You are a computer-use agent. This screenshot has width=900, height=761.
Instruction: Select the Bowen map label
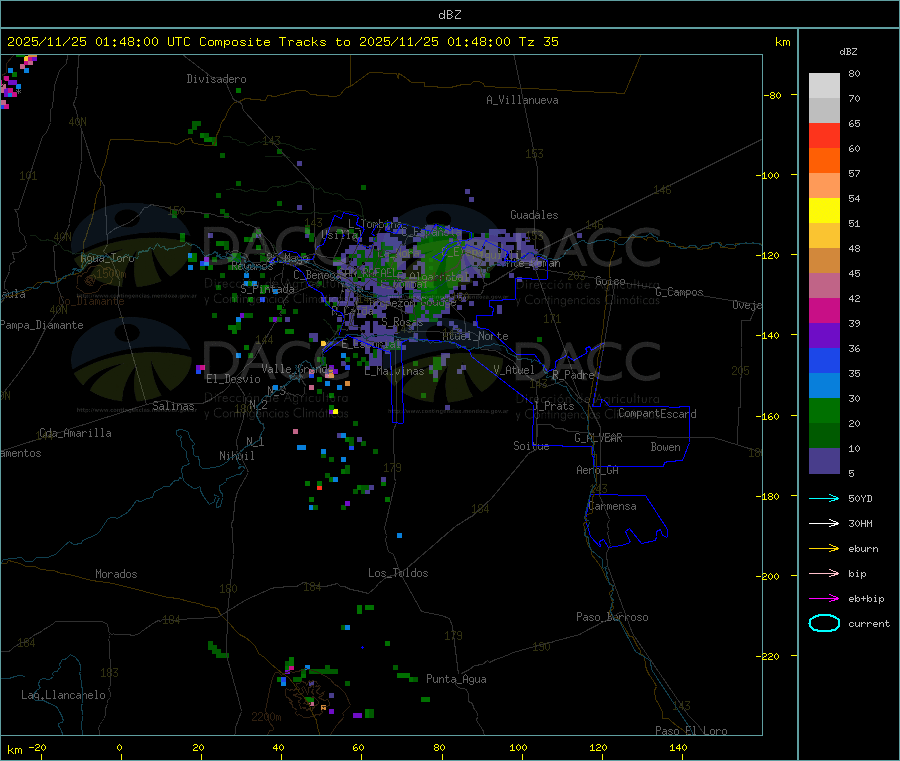[665, 447]
